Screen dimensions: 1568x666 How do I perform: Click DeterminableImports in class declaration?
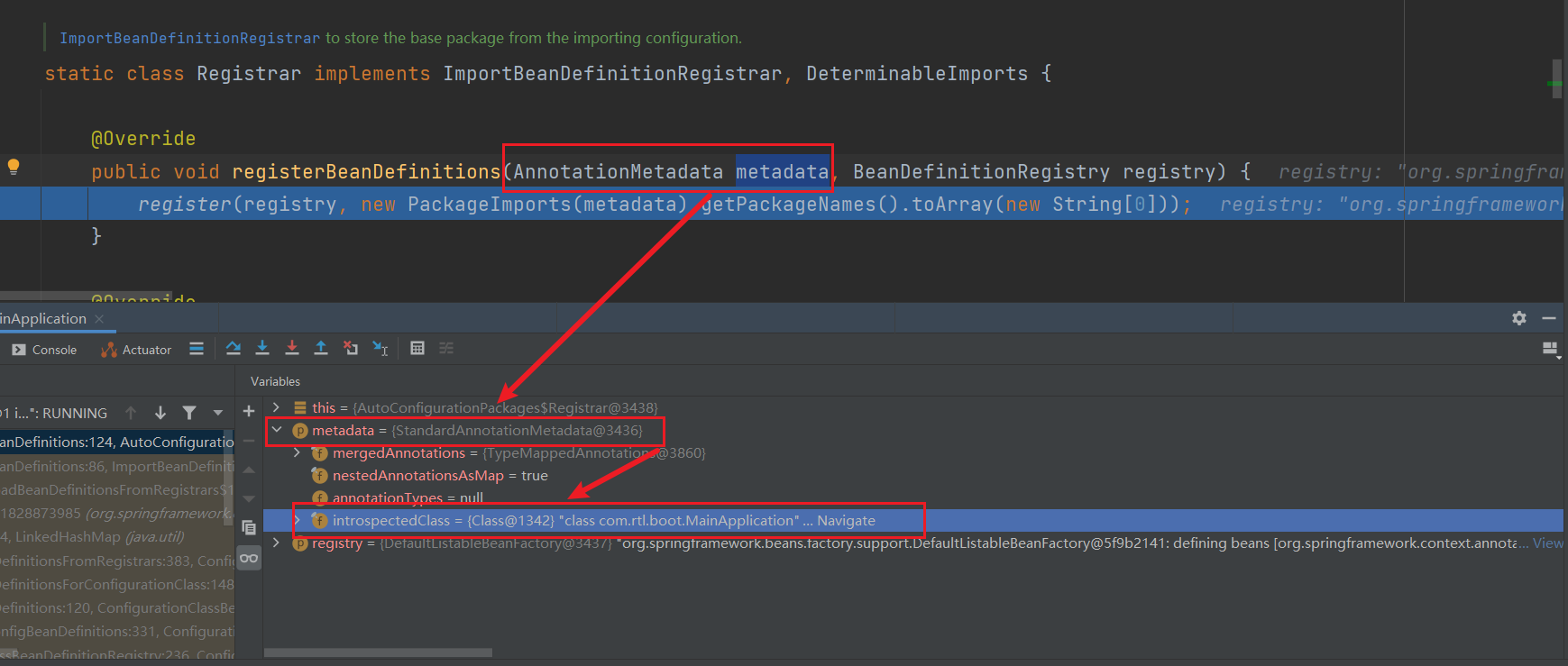[917, 74]
